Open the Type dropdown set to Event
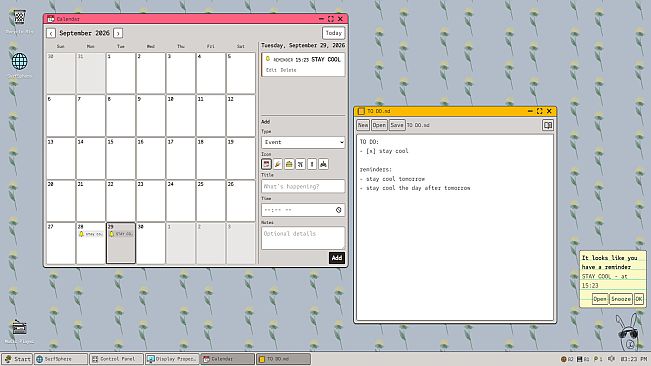Image resolution: width=651 pixels, height=366 pixels. click(303, 142)
